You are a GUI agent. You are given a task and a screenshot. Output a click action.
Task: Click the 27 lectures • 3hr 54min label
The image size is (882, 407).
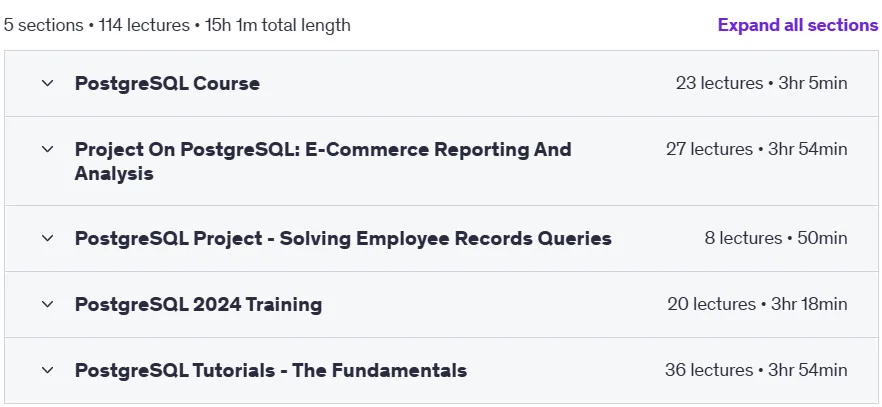[757, 149]
